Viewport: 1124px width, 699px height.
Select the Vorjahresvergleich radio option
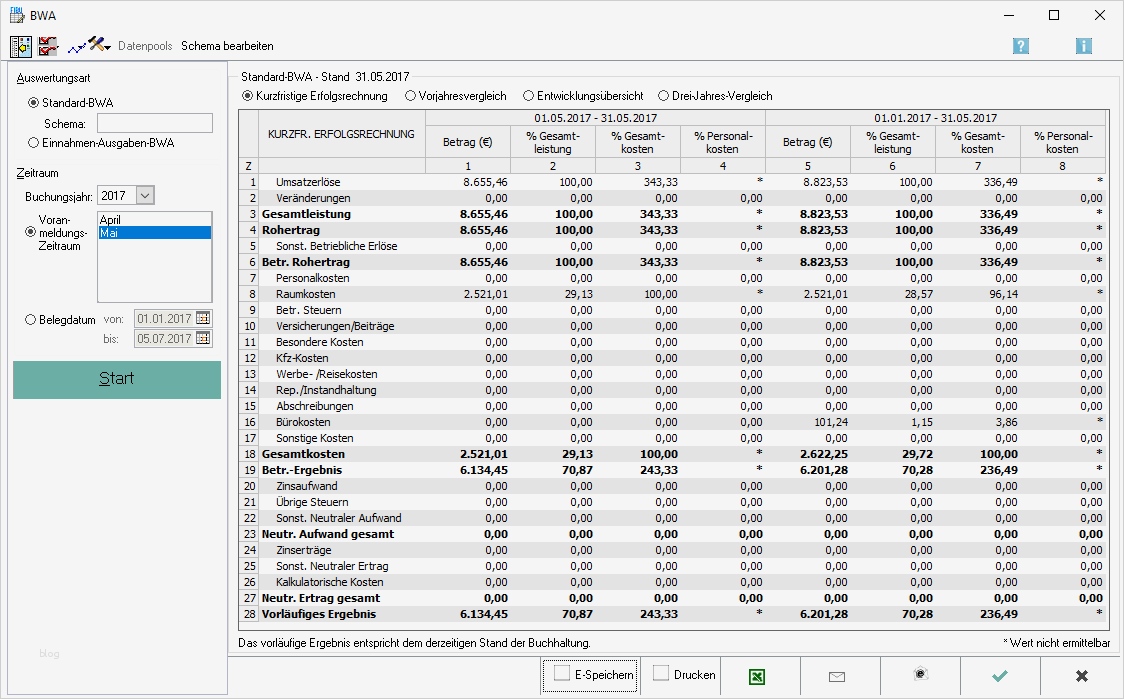(x=411, y=96)
